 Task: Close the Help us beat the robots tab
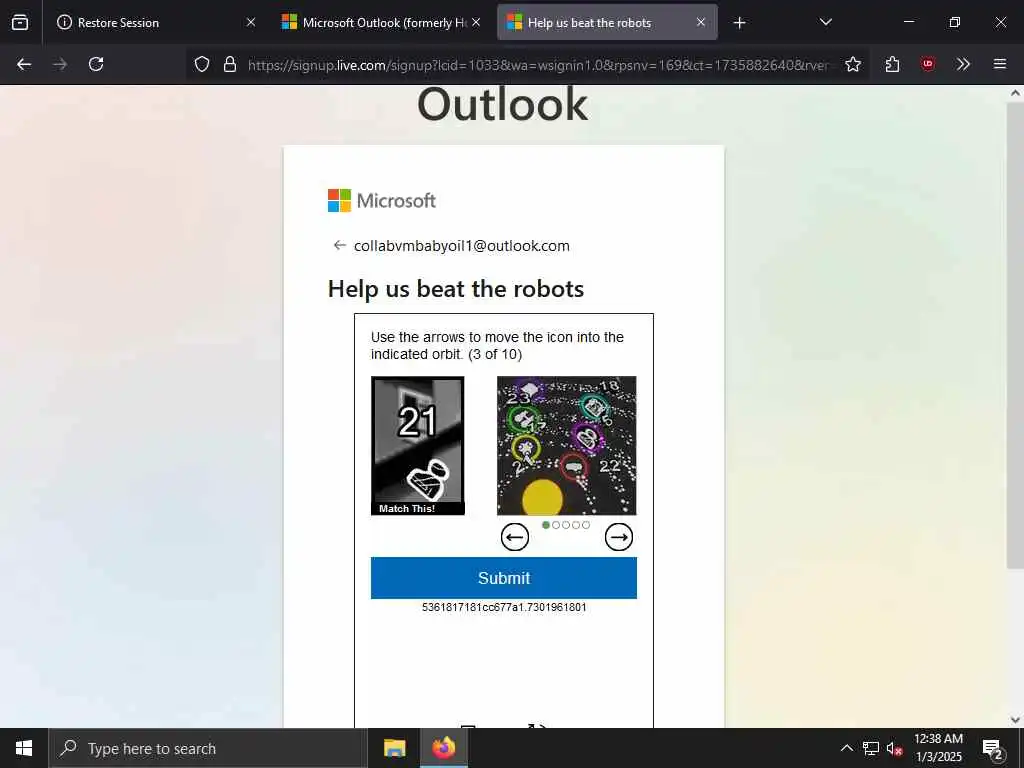tap(701, 22)
